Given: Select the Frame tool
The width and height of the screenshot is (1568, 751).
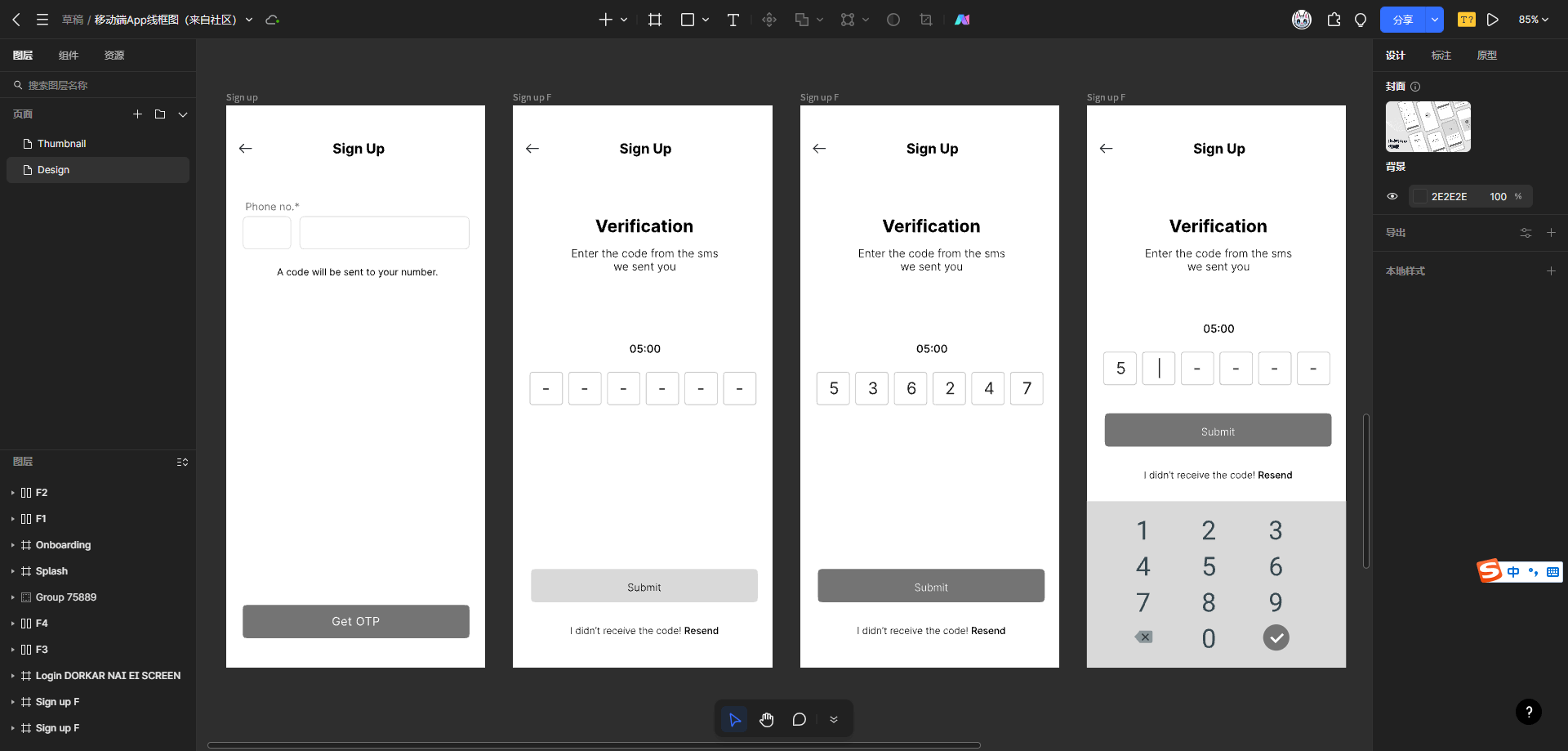Looking at the screenshot, I should (x=655, y=20).
